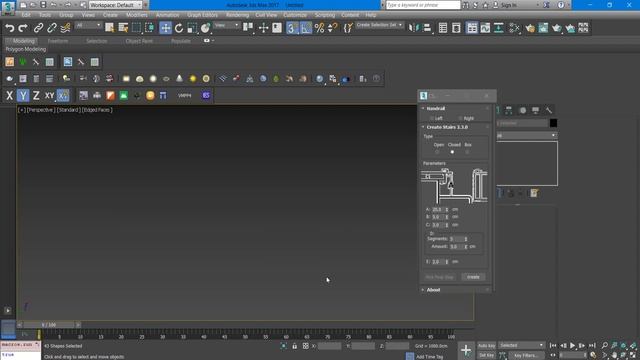Click the time slider 0 / 100 handle
640x360 pixels.
coord(49,325)
